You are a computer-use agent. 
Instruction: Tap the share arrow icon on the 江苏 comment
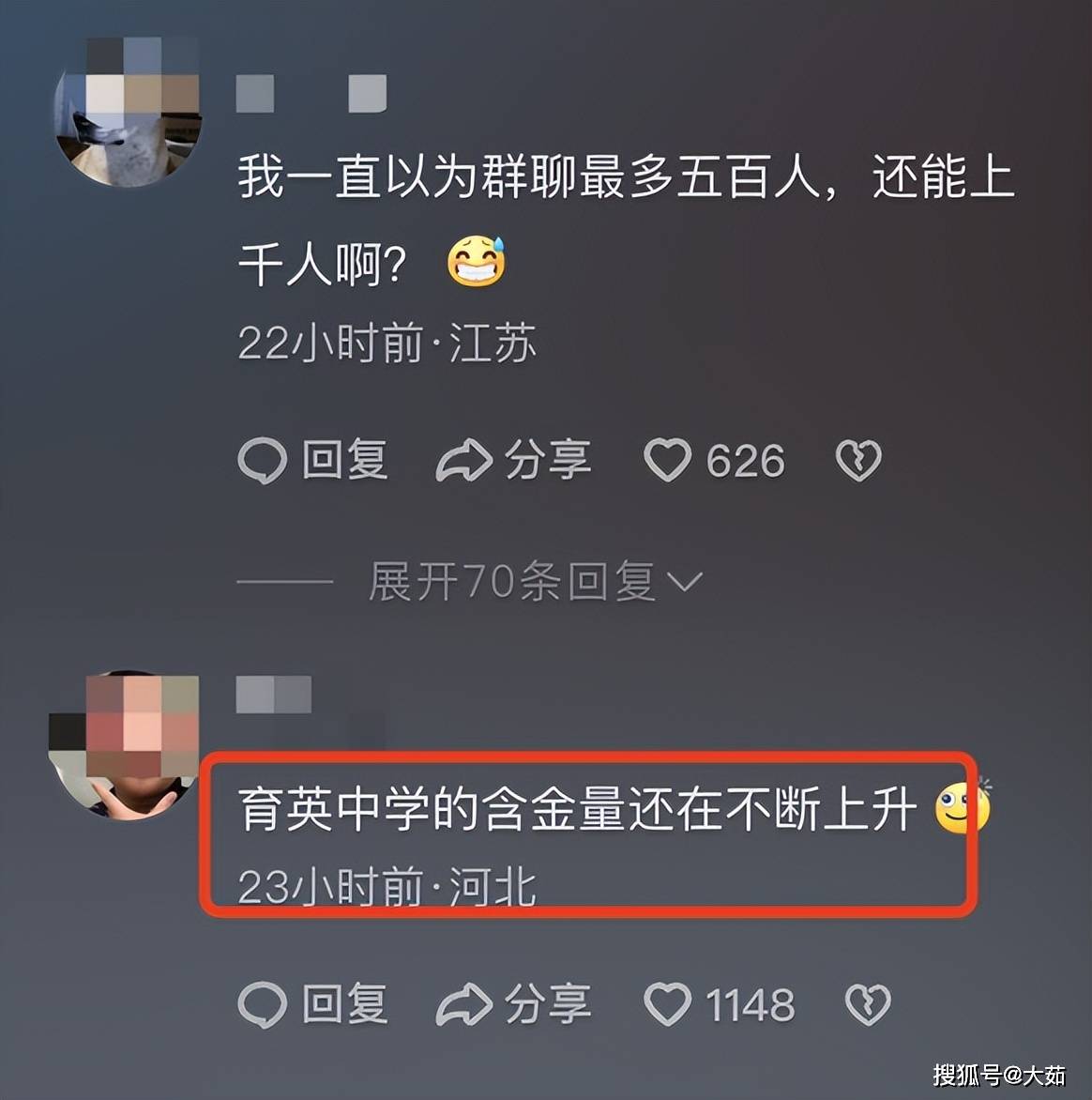tap(463, 460)
